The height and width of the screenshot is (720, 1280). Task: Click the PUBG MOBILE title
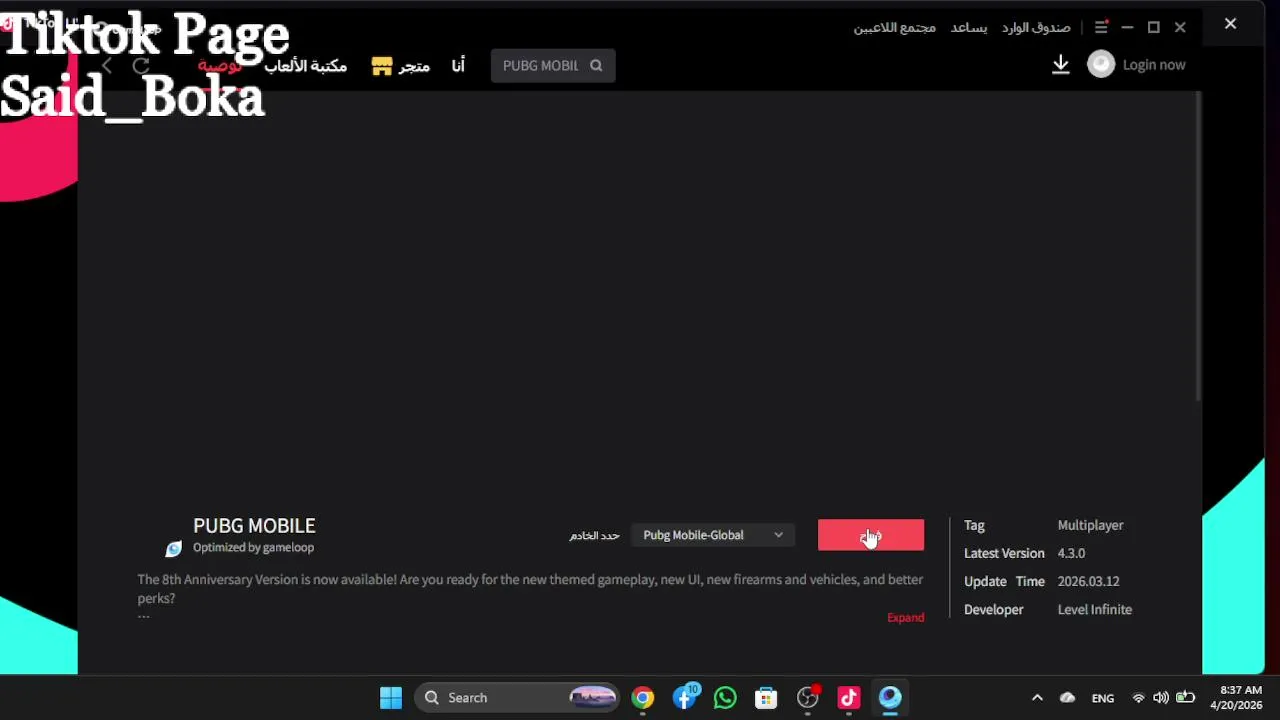click(254, 526)
